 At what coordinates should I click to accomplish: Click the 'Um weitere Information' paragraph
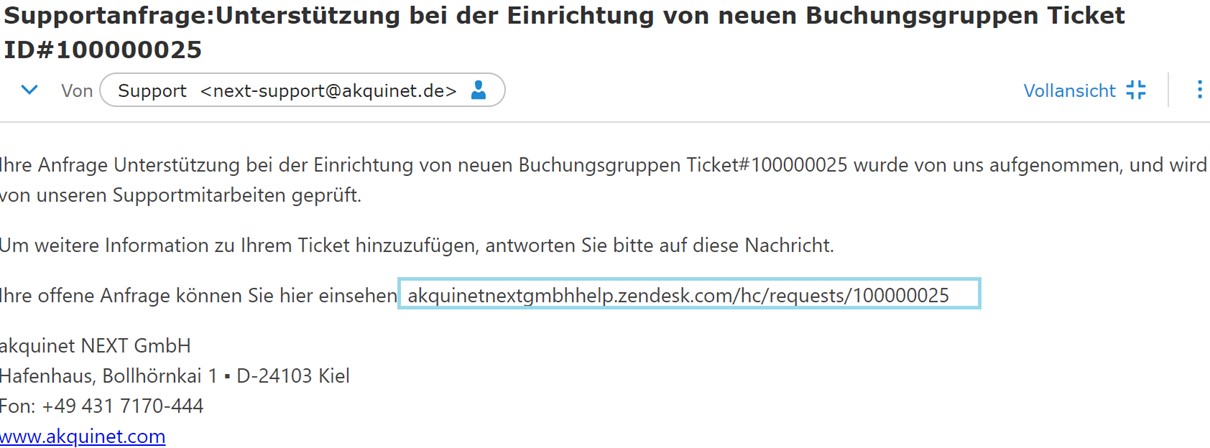(416, 245)
